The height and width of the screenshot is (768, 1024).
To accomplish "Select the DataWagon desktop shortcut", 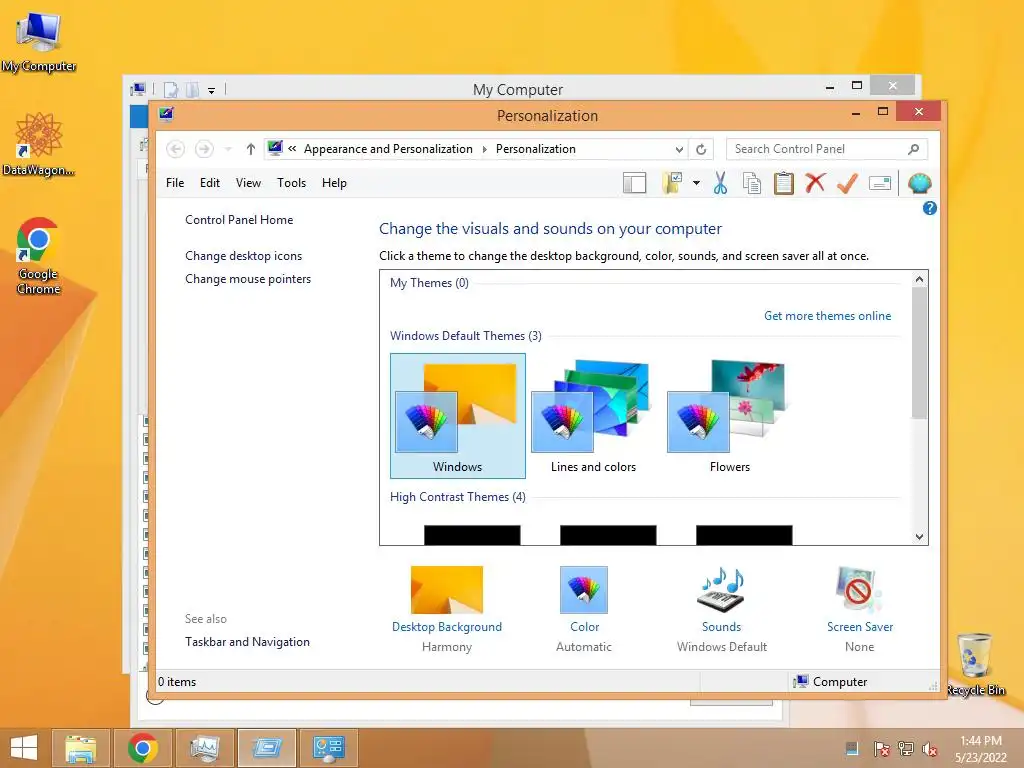I will tap(39, 144).
